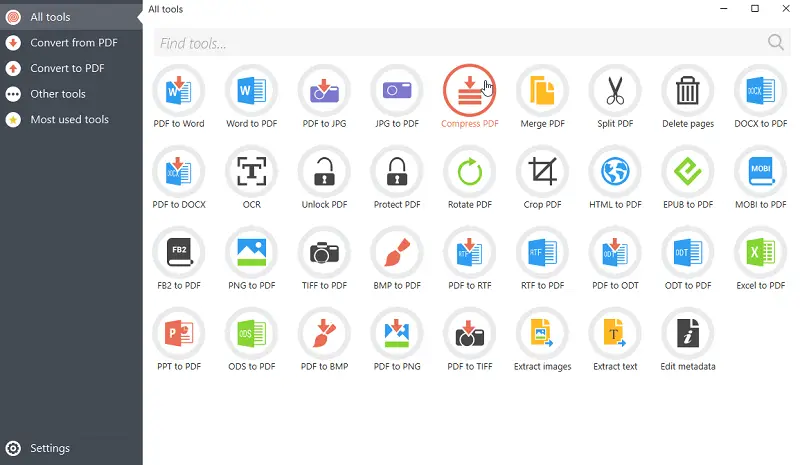Minimize the application window

723,8
